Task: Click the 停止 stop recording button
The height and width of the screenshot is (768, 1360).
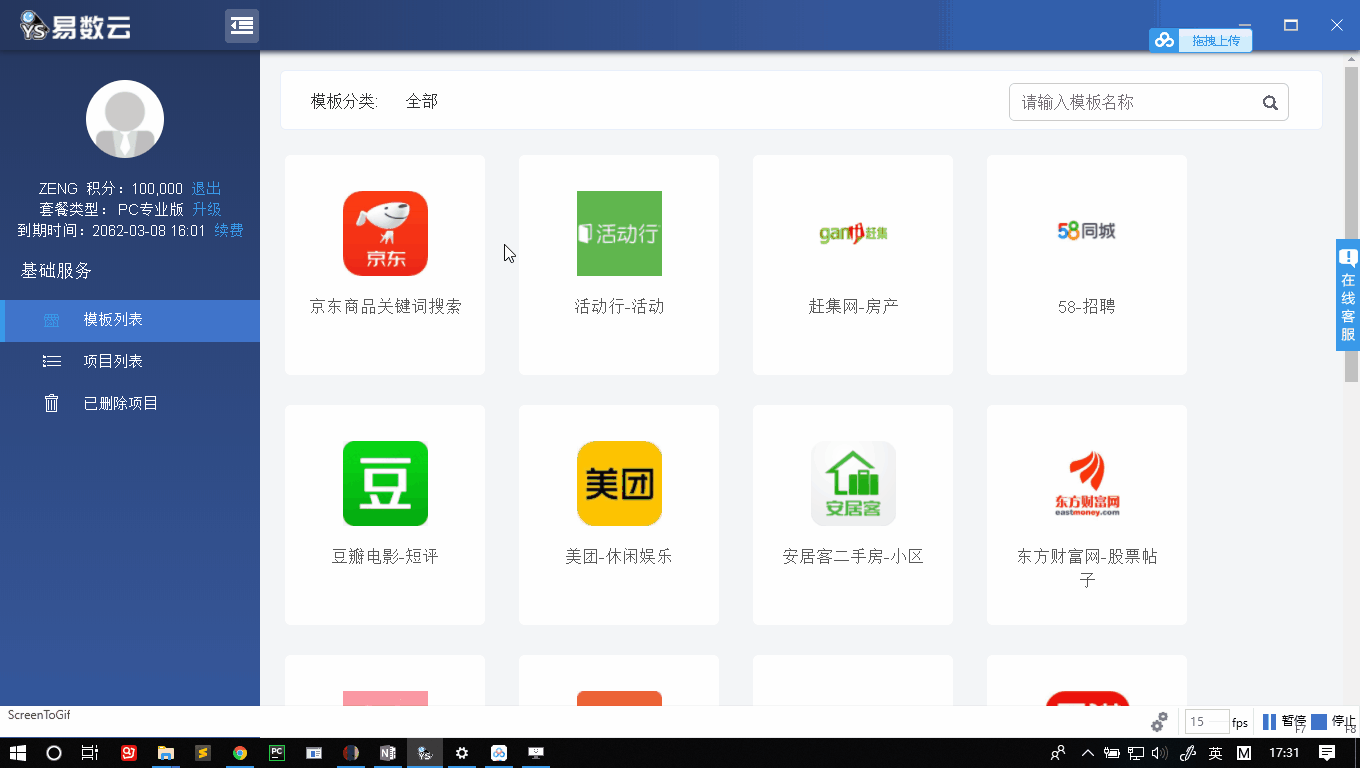Action: [x=1334, y=722]
